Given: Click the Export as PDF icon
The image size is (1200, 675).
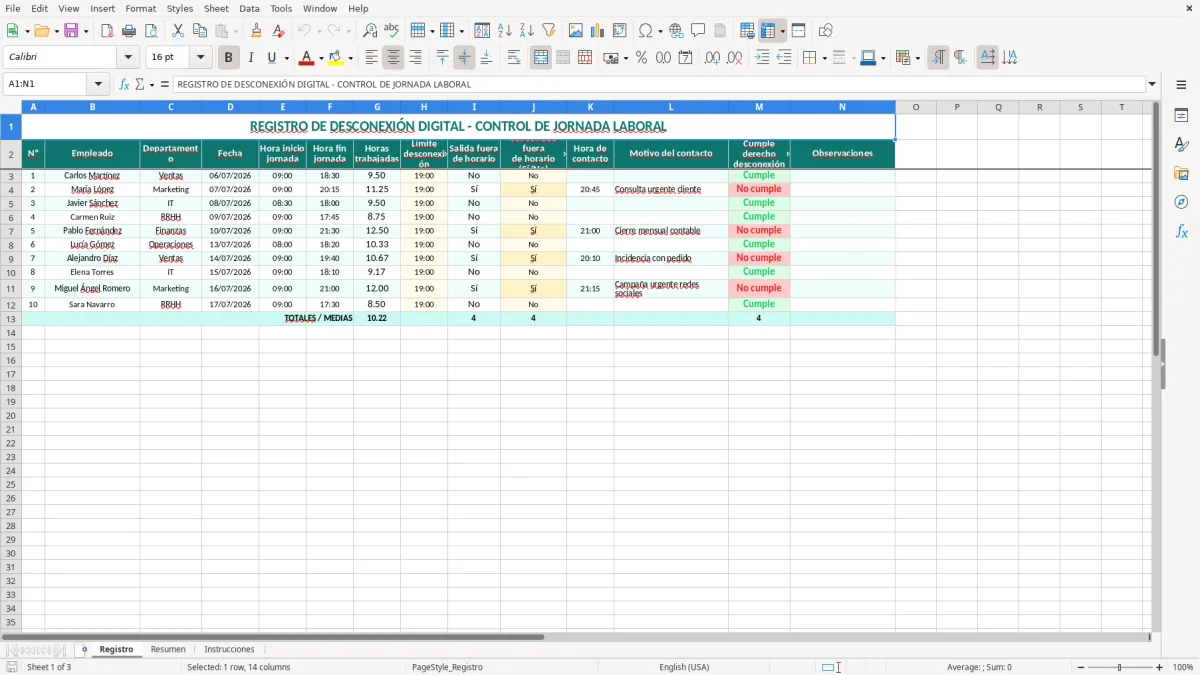Looking at the screenshot, I should [x=107, y=31].
